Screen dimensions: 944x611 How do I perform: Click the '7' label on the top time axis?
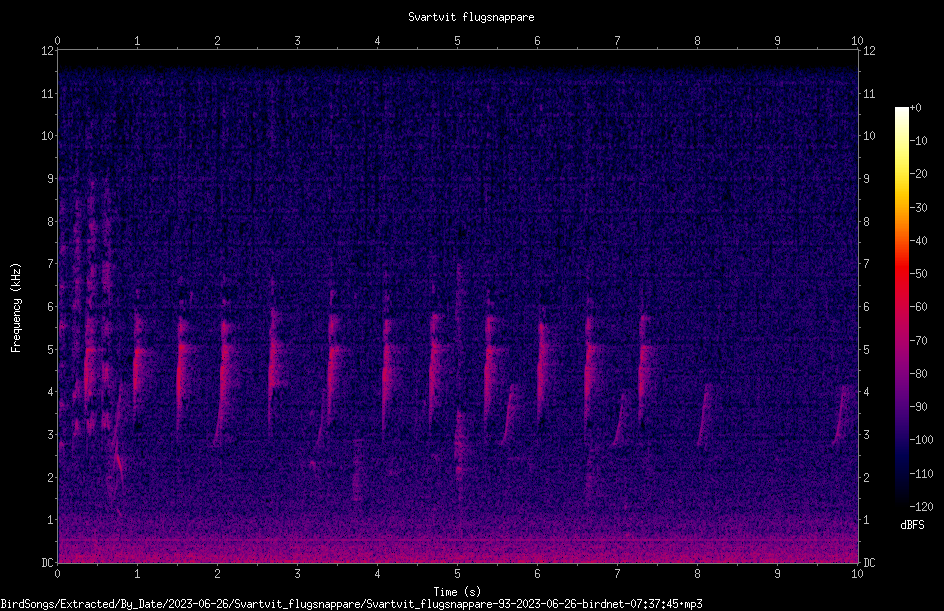[x=617, y=41]
